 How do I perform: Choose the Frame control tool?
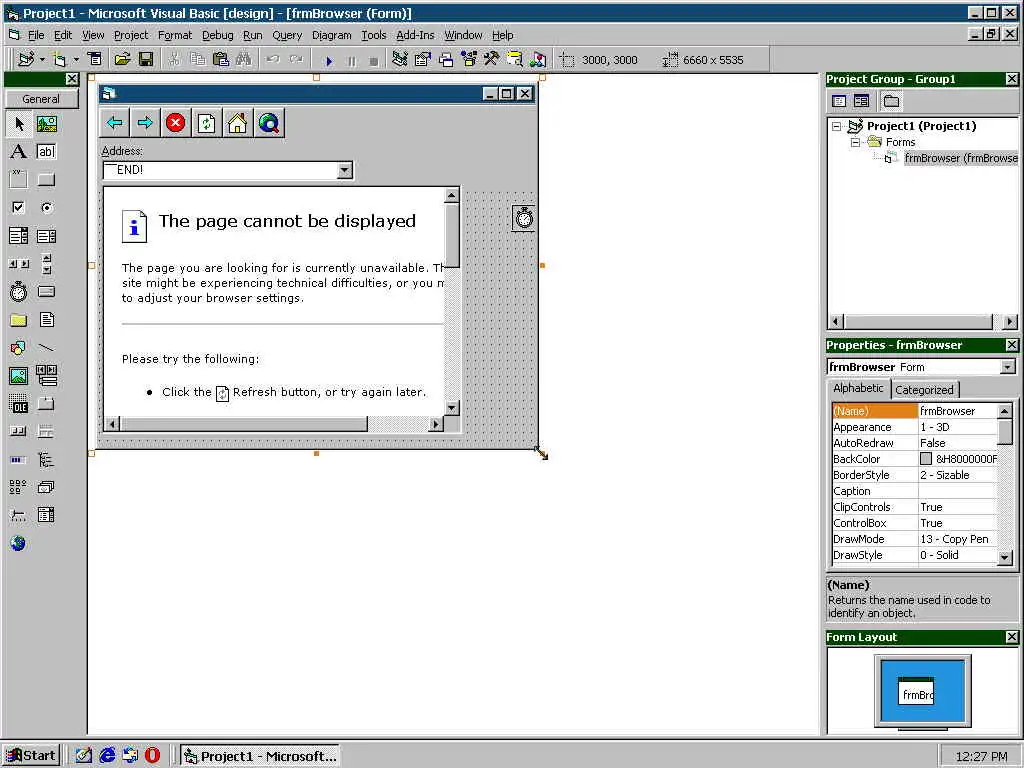click(18, 180)
